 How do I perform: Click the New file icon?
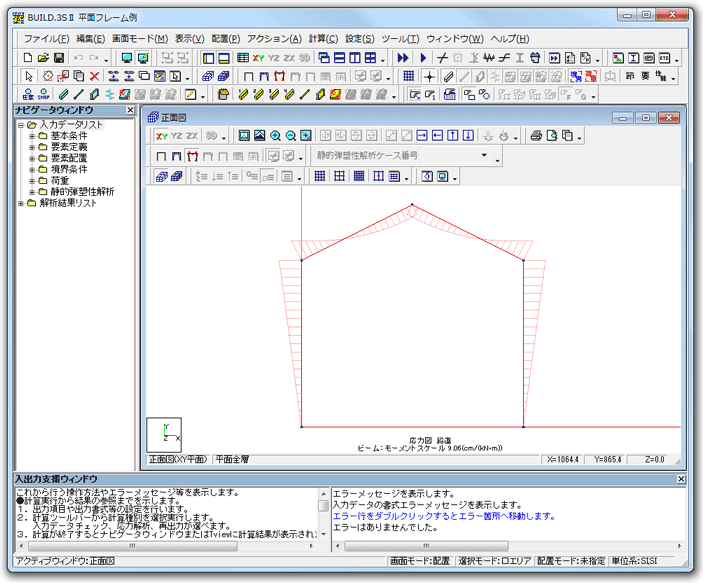pyautogui.click(x=27, y=58)
